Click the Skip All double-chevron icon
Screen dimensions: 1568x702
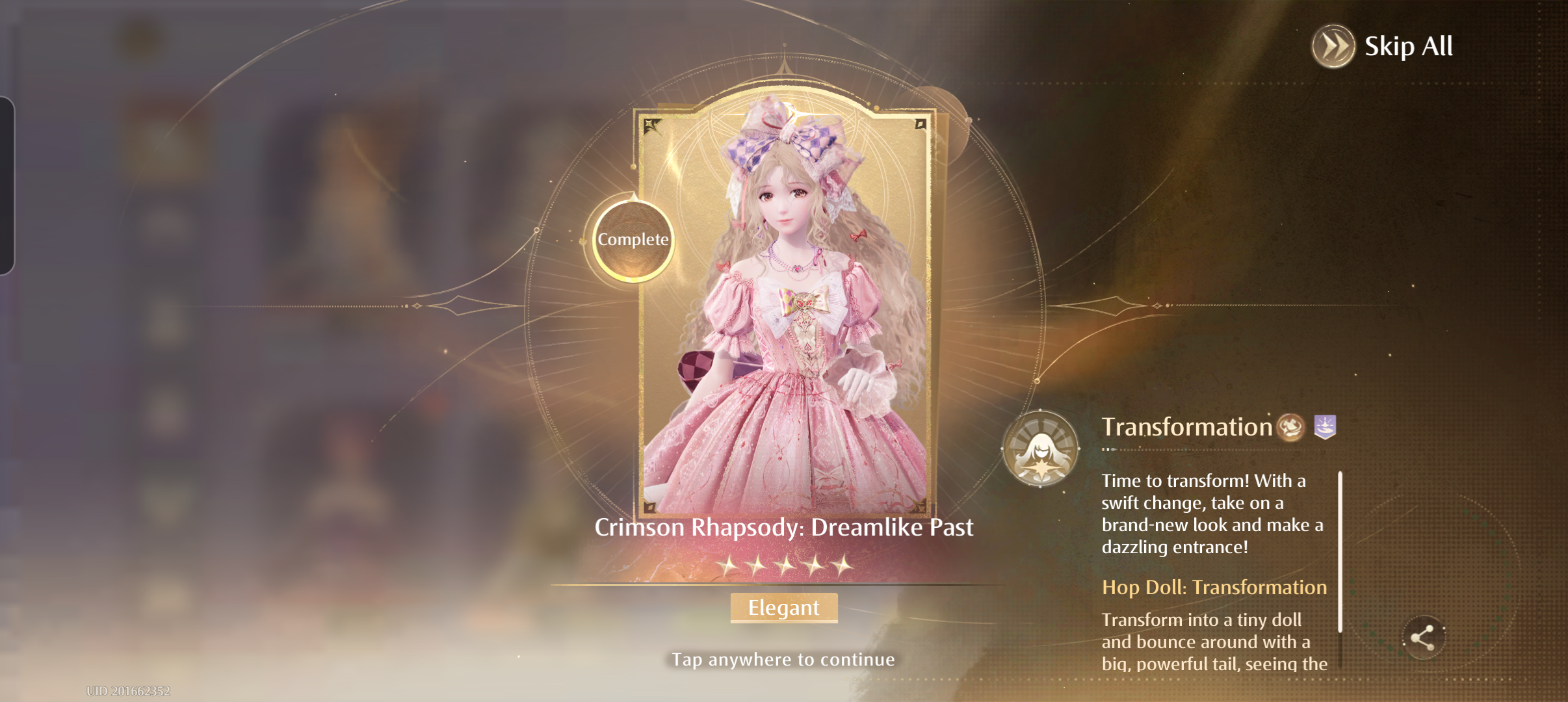pyautogui.click(x=1333, y=46)
